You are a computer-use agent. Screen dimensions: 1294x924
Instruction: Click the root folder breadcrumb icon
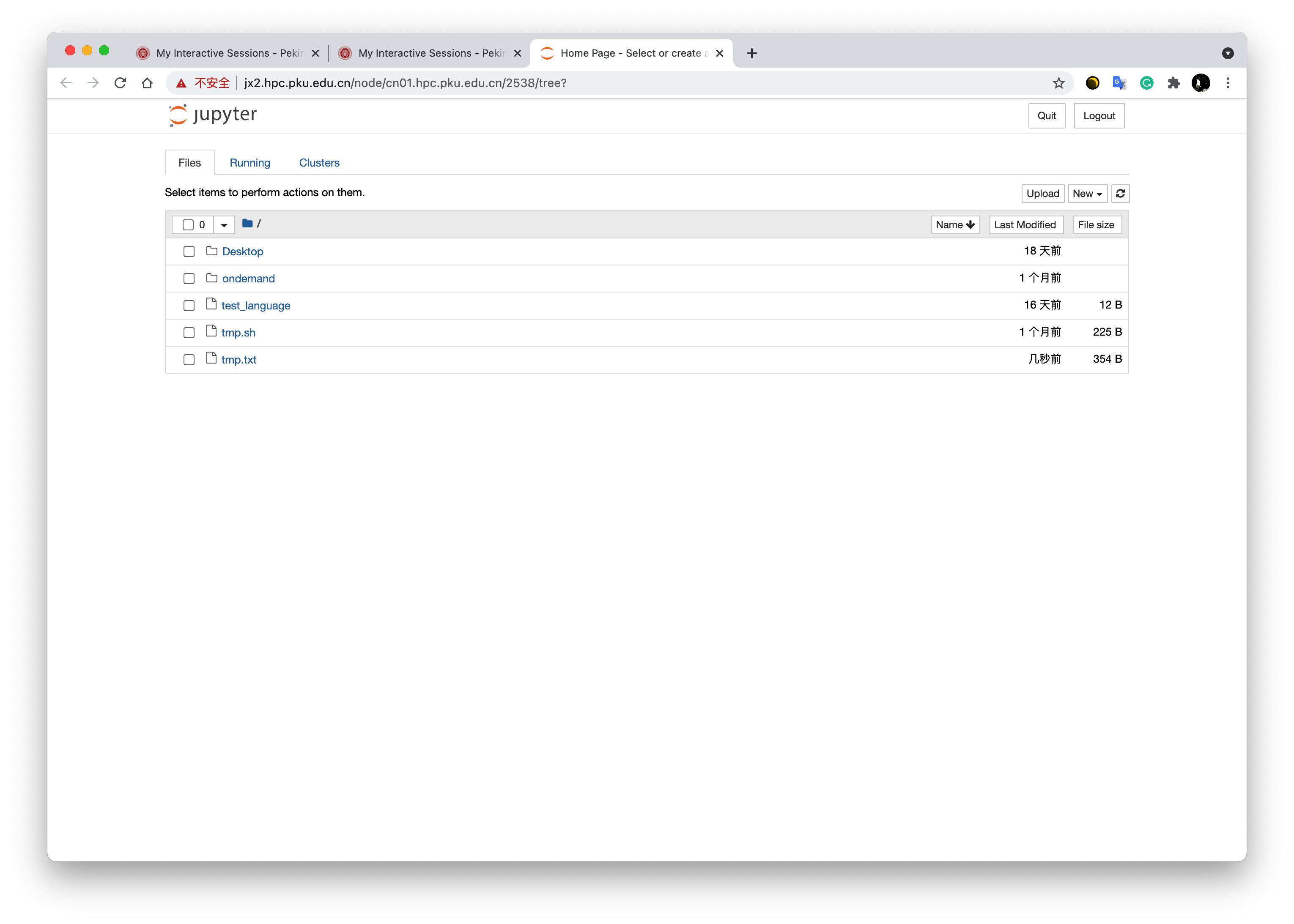pos(247,224)
